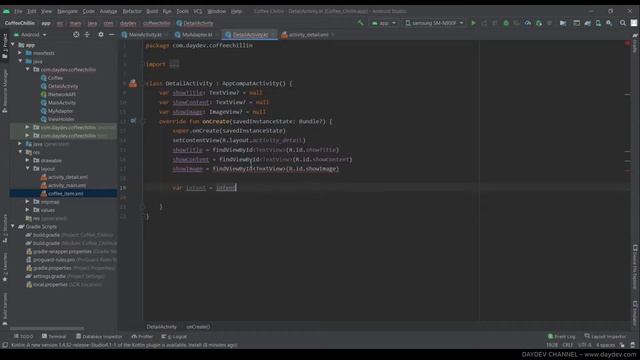Click the Collapse All icon in Project panel
Image resolution: width=640 pixels, height=360 pixels.
point(87,35)
